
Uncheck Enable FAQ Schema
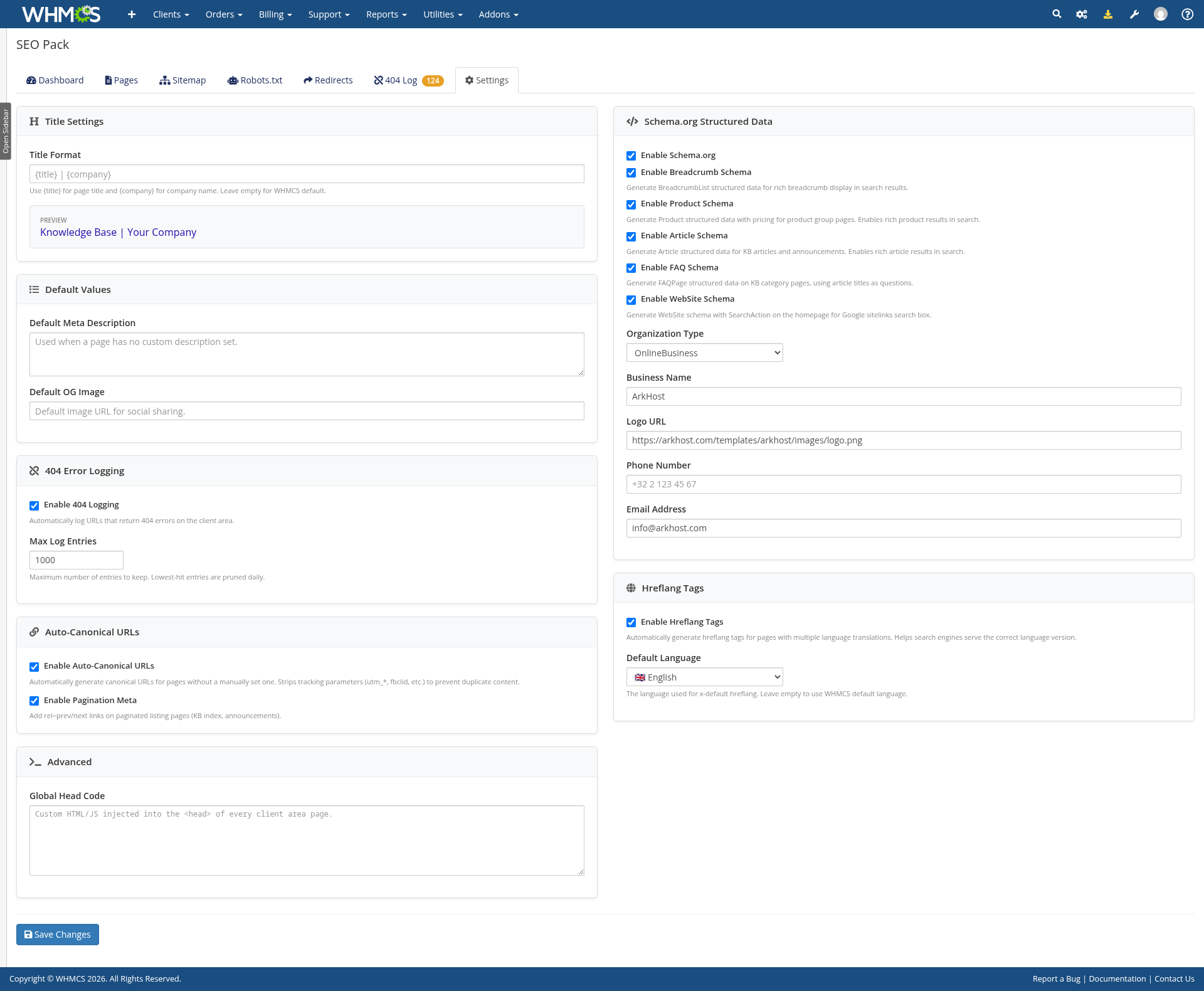(631, 268)
